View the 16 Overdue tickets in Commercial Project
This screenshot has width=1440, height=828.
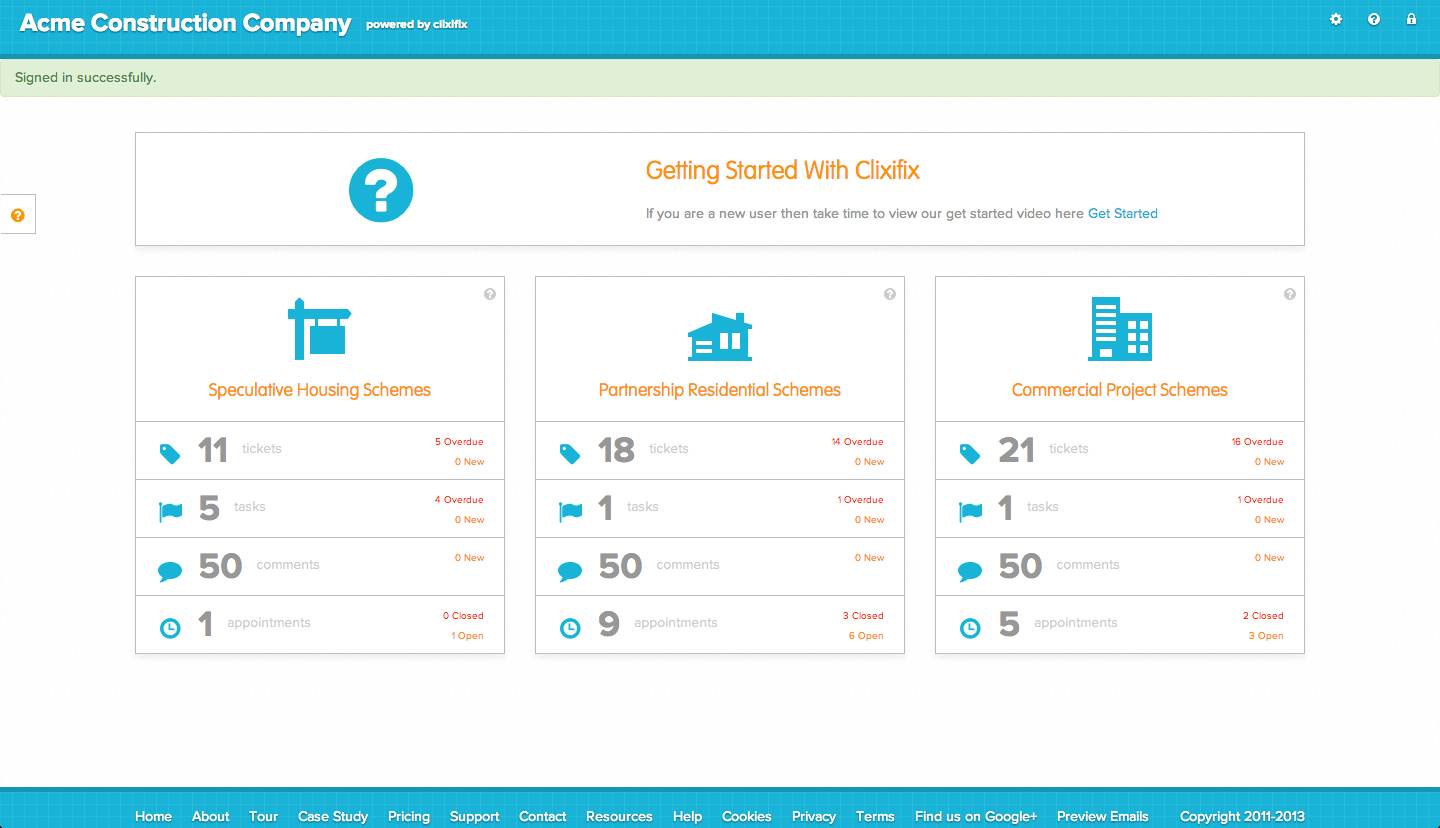click(1257, 442)
